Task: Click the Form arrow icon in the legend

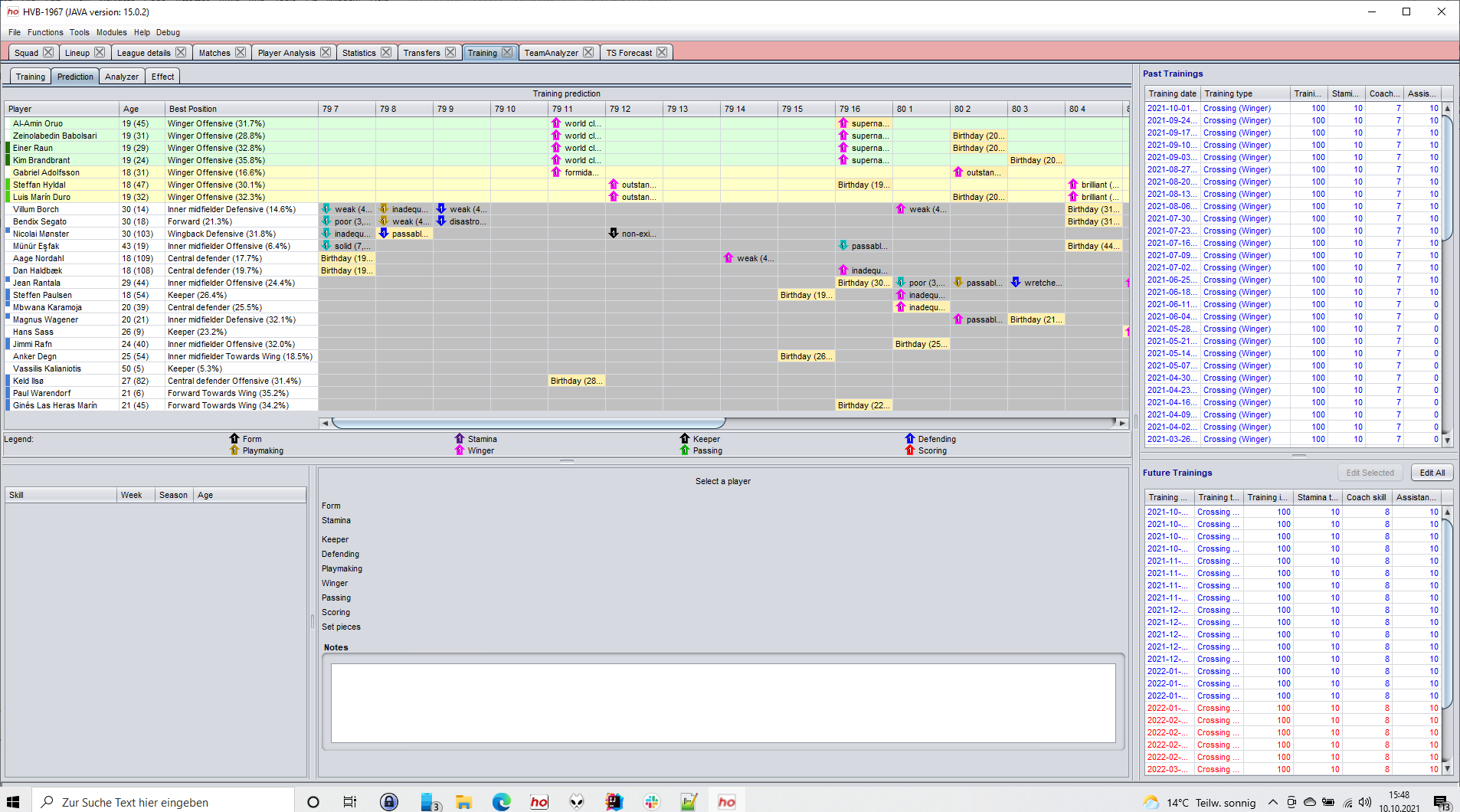Action: (234, 439)
